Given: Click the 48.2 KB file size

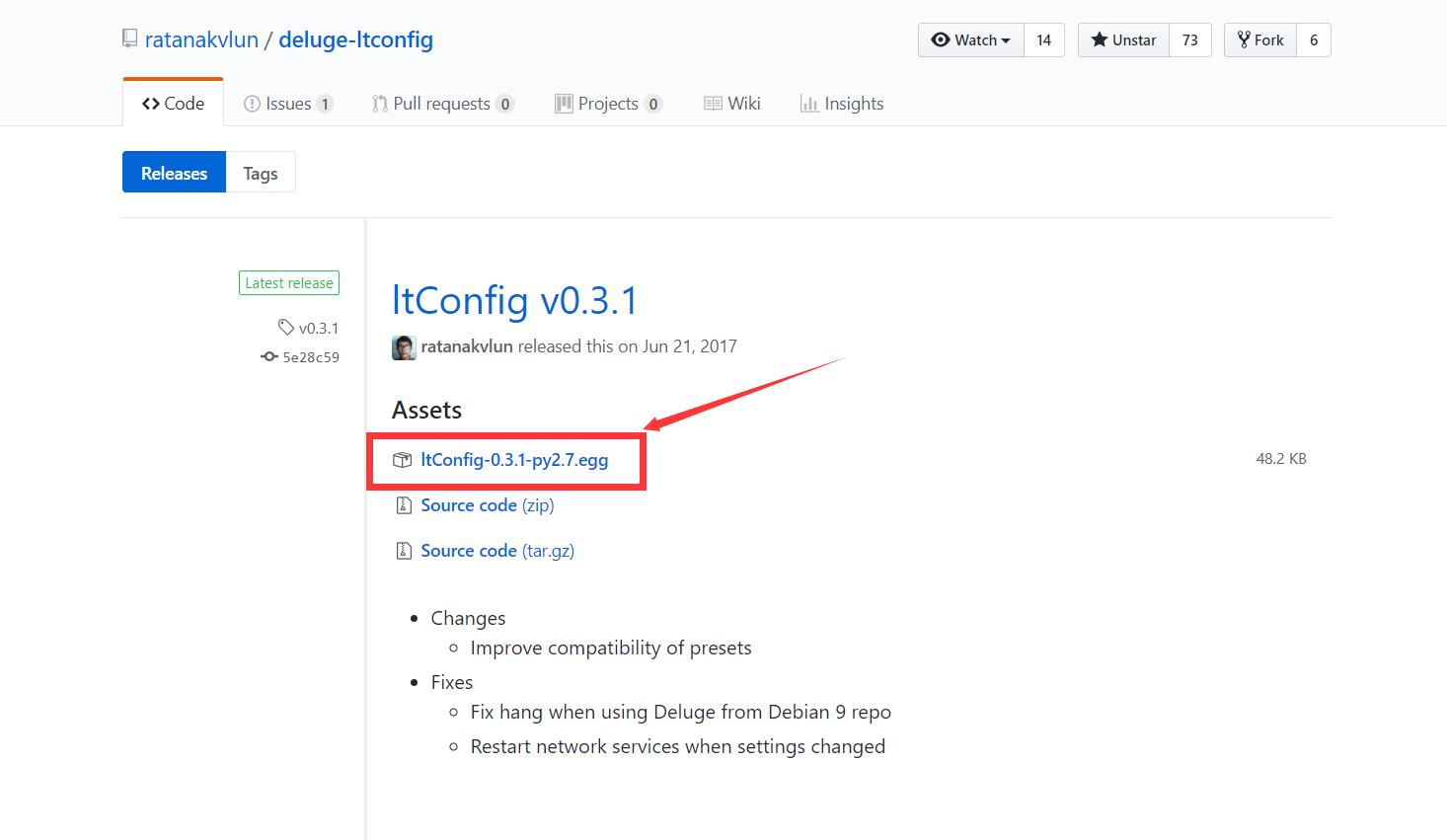Looking at the screenshot, I should 1281,459.
